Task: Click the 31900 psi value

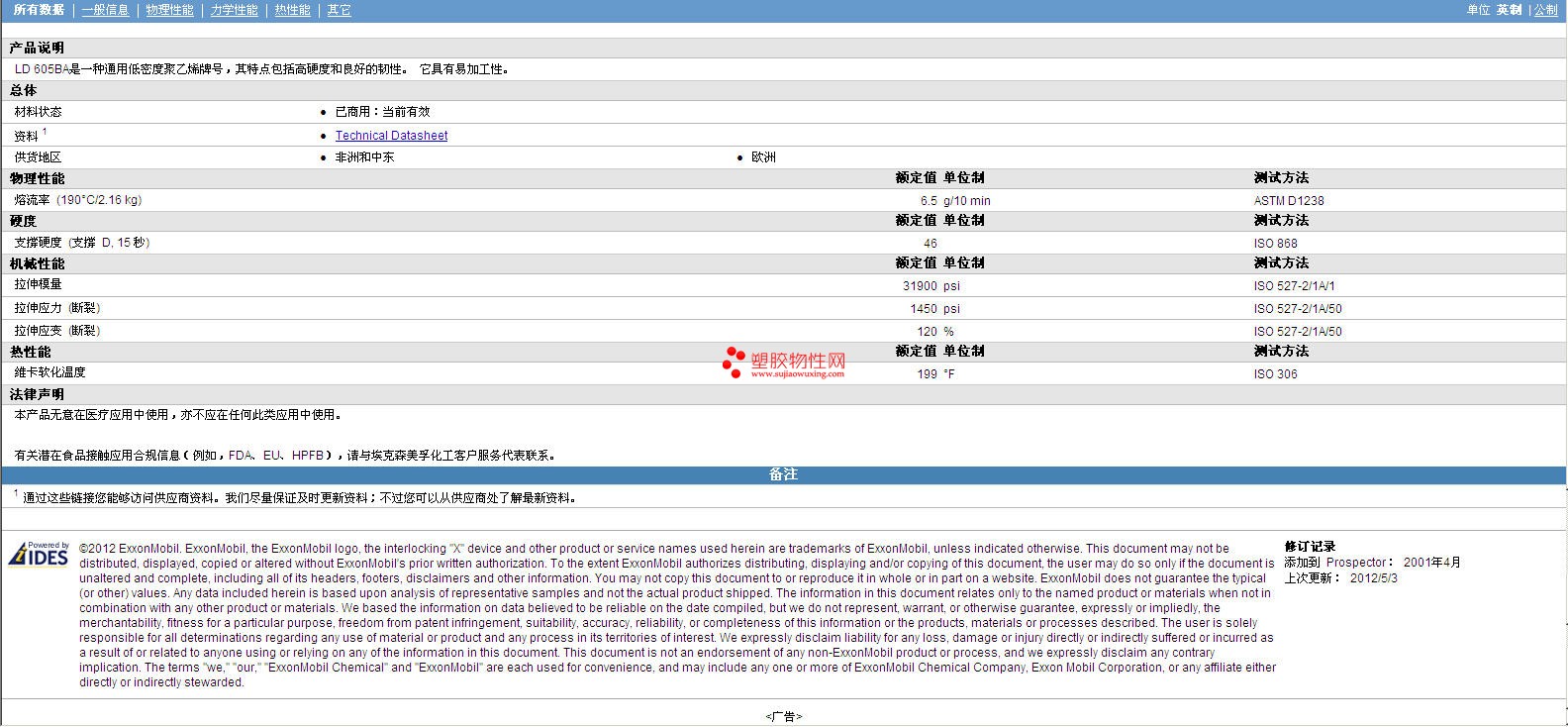Action: tap(931, 286)
